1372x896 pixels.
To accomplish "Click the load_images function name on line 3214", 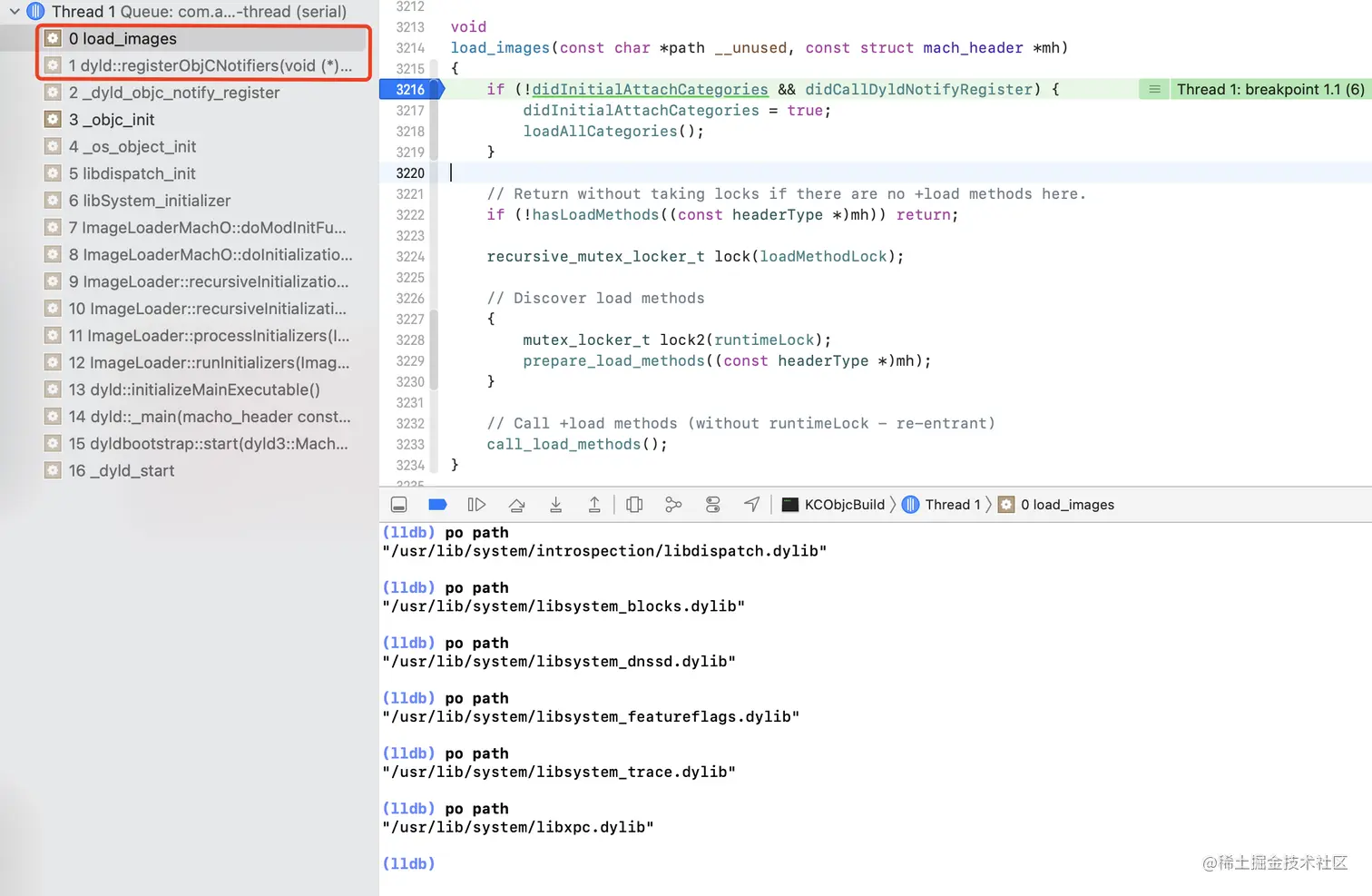I will (x=500, y=47).
